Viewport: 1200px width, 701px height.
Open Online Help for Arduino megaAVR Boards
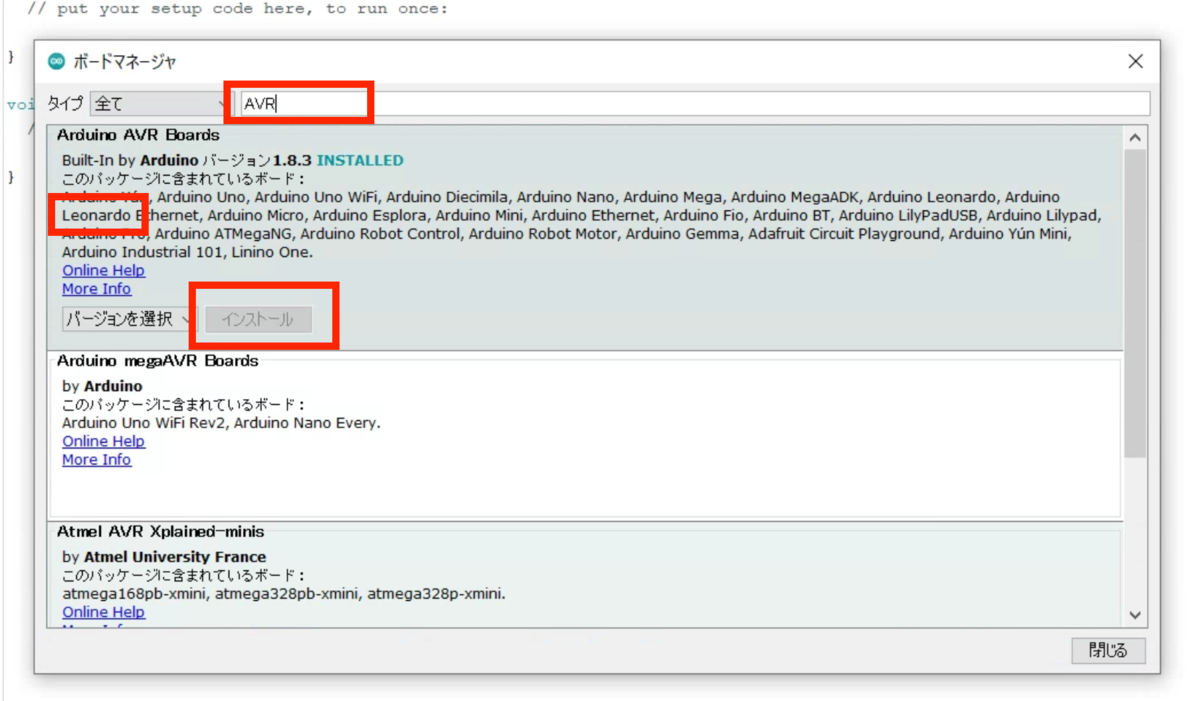coord(103,441)
